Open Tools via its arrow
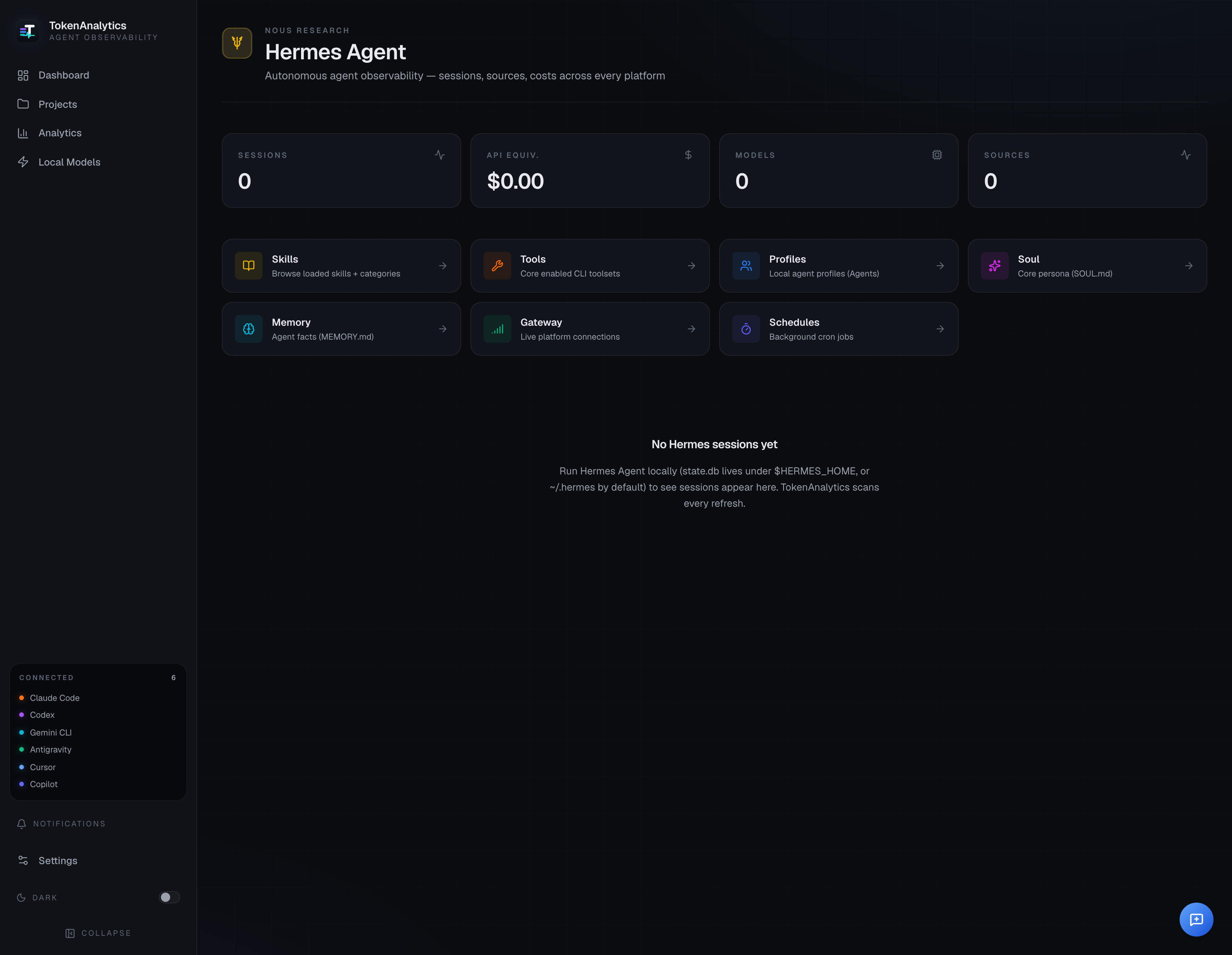 coord(691,266)
